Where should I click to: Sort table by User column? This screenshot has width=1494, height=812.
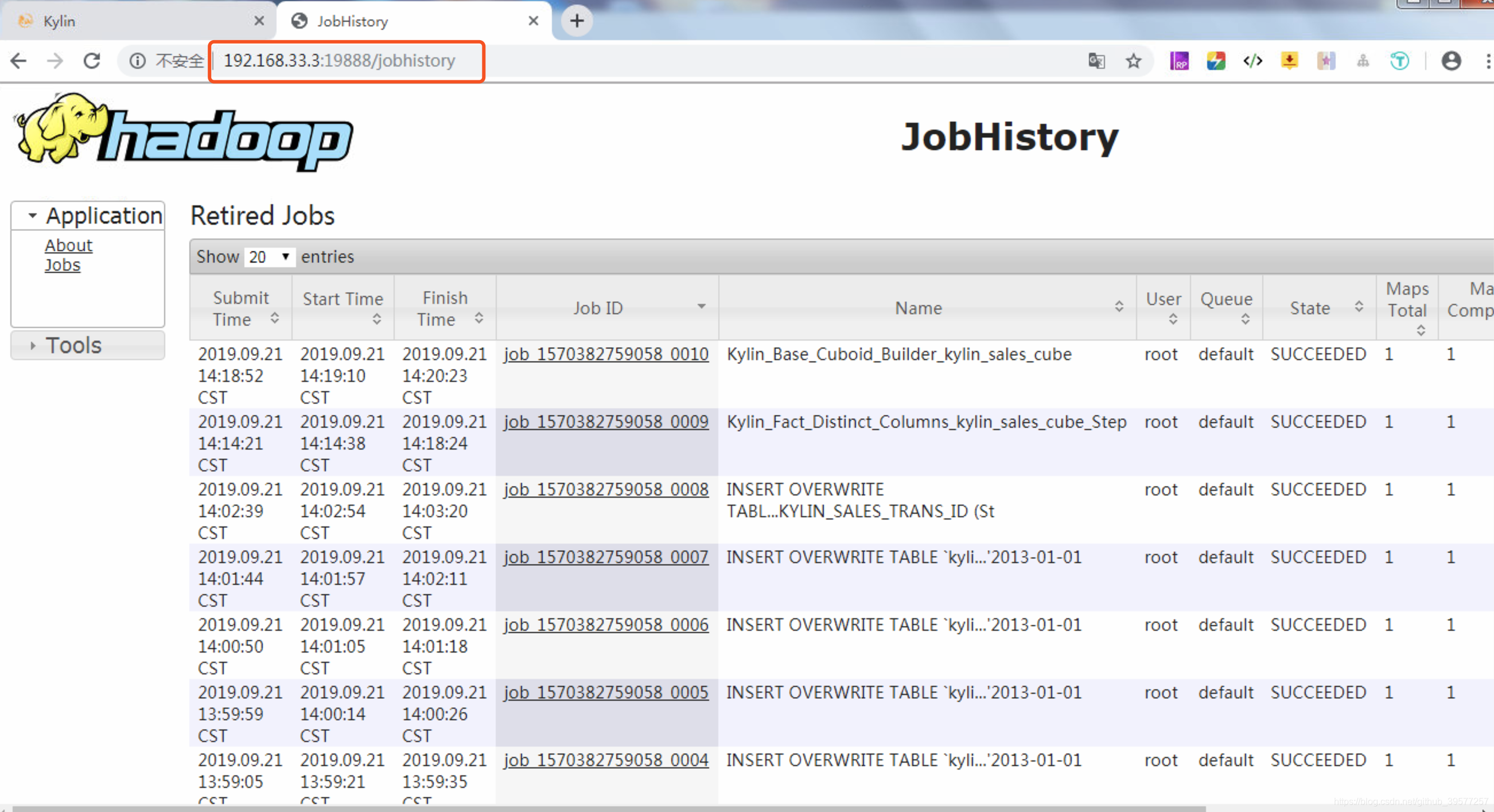click(x=1164, y=308)
